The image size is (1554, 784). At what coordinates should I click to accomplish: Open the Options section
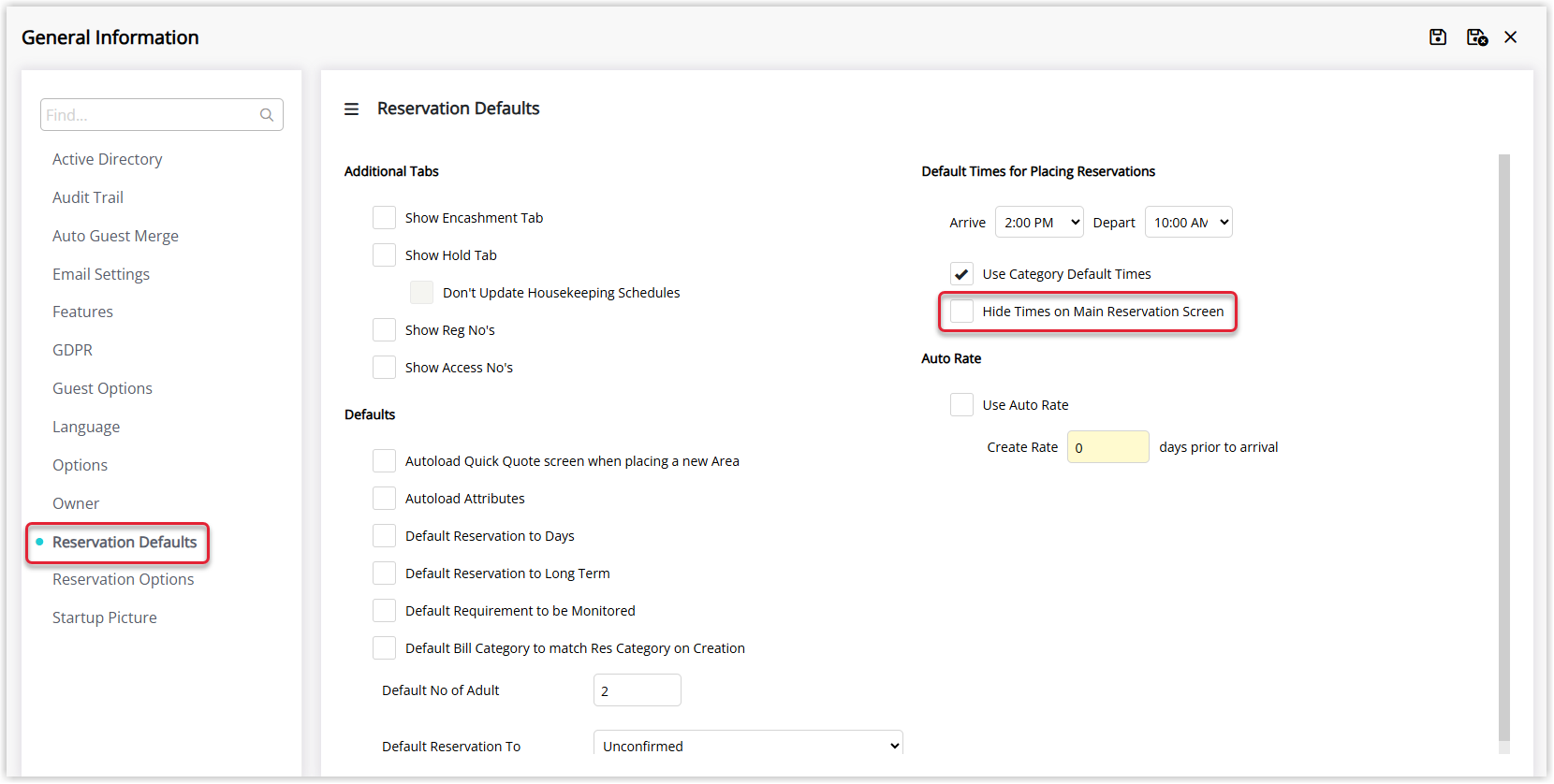tap(80, 465)
